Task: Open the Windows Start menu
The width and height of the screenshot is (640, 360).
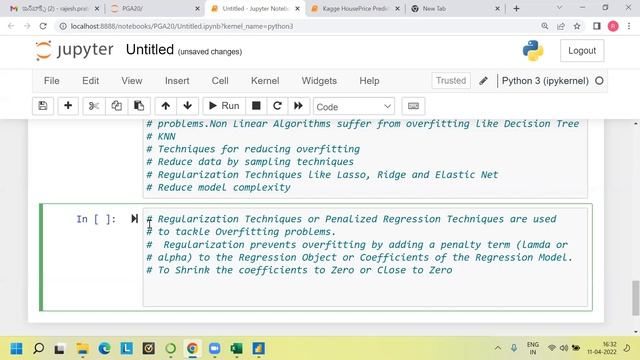Action: (x=16, y=349)
